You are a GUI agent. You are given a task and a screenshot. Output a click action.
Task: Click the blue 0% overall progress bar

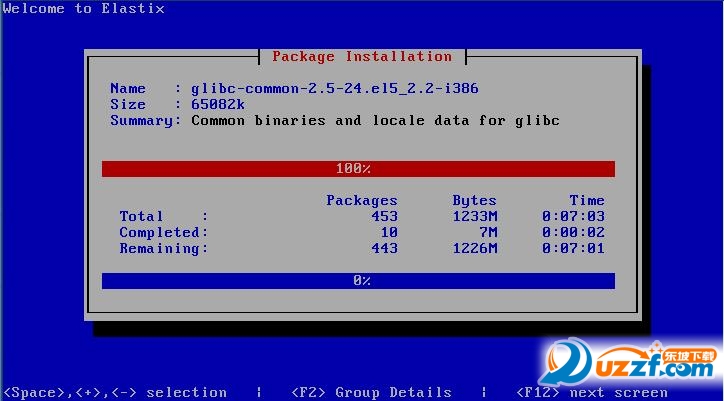(358, 280)
